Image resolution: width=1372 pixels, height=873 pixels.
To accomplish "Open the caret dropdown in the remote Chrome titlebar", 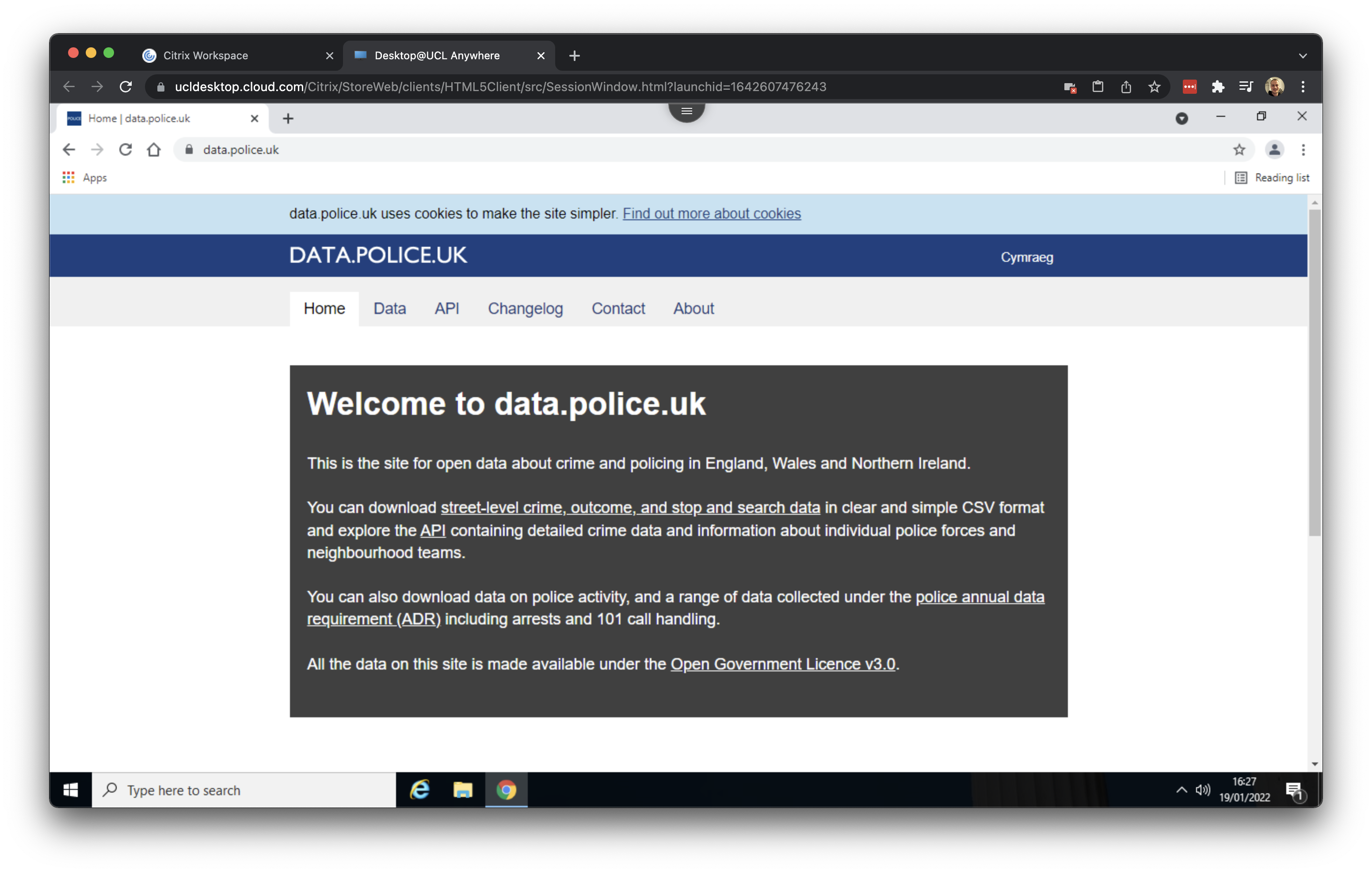I will pos(1182,117).
